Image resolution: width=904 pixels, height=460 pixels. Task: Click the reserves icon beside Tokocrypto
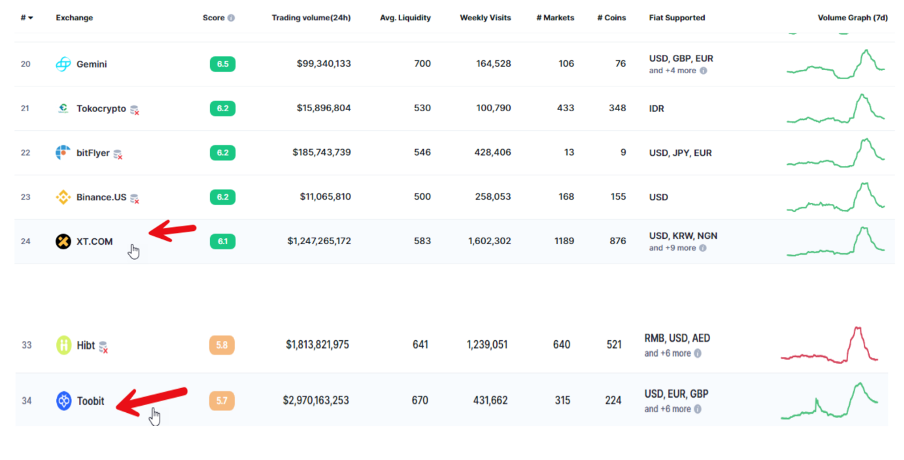[134, 110]
